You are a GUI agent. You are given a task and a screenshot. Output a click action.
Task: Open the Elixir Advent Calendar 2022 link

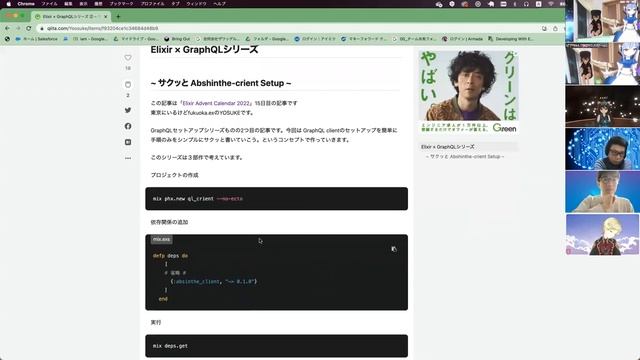click(x=216, y=103)
